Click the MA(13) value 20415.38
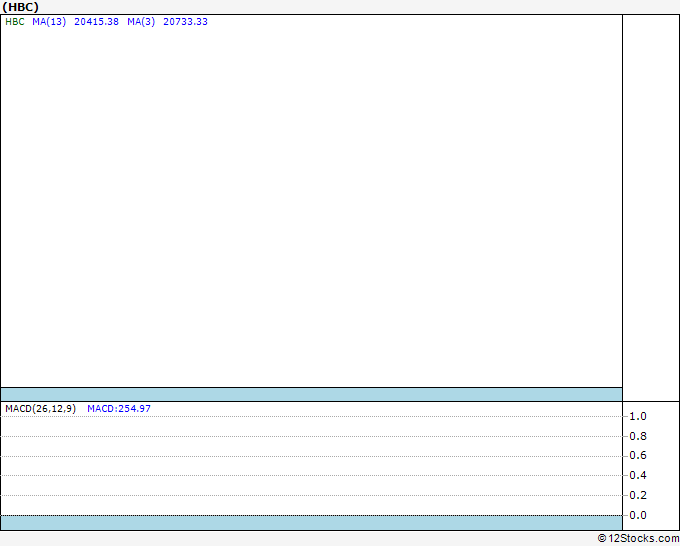680x546 pixels. pyautogui.click(x=96, y=22)
